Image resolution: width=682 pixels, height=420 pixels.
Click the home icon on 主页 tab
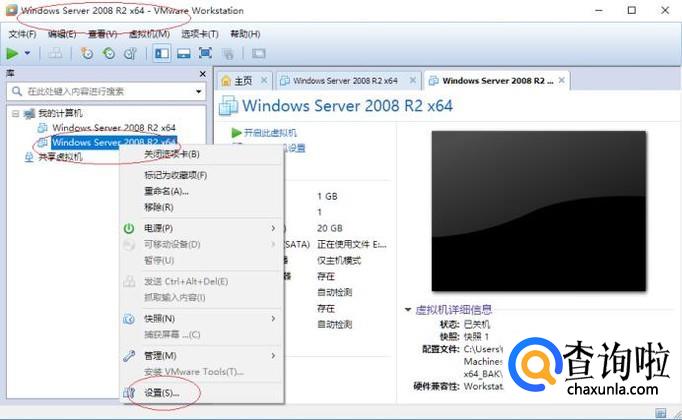point(226,81)
